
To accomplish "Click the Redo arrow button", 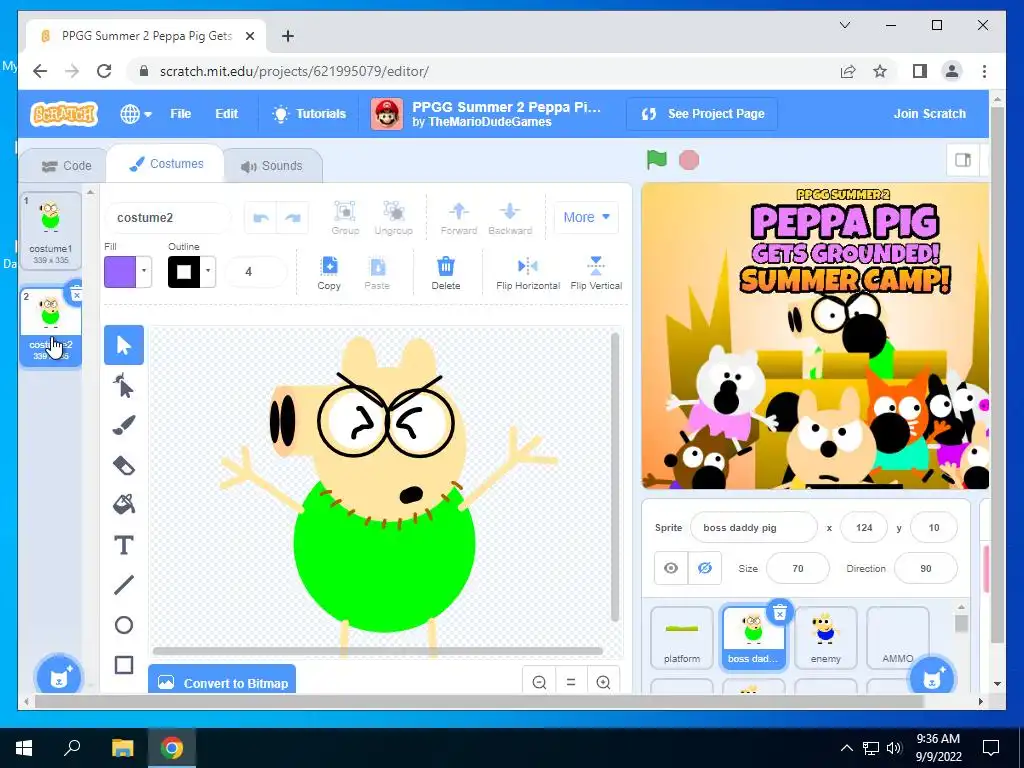I will click(x=293, y=217).
